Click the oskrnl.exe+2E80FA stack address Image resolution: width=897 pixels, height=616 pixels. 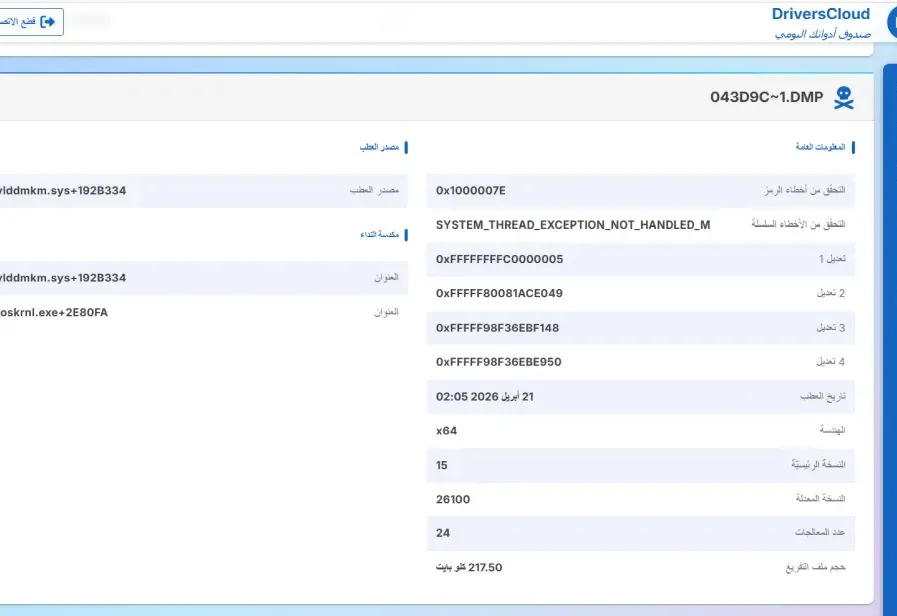coord(54,312)
